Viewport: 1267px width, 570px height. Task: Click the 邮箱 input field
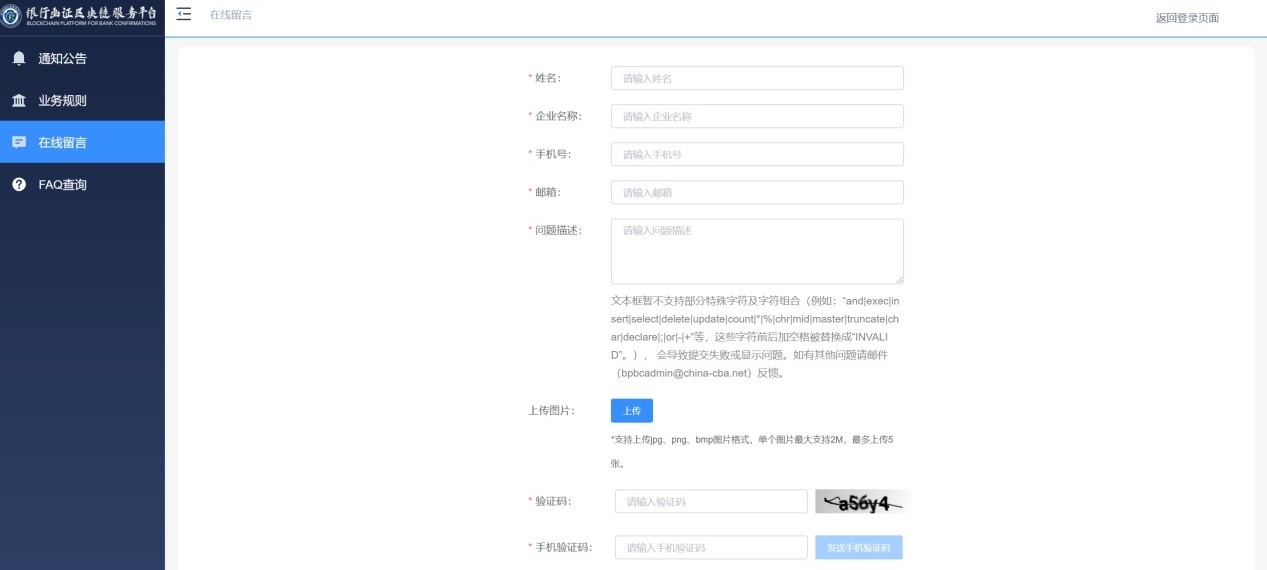tap(757, 192)
